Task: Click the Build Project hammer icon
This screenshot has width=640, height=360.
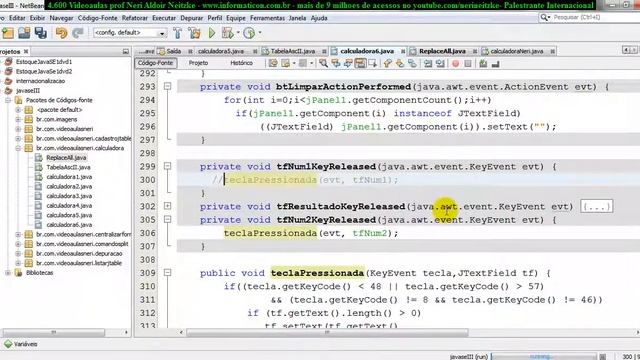Action: (x=178, y=33)
